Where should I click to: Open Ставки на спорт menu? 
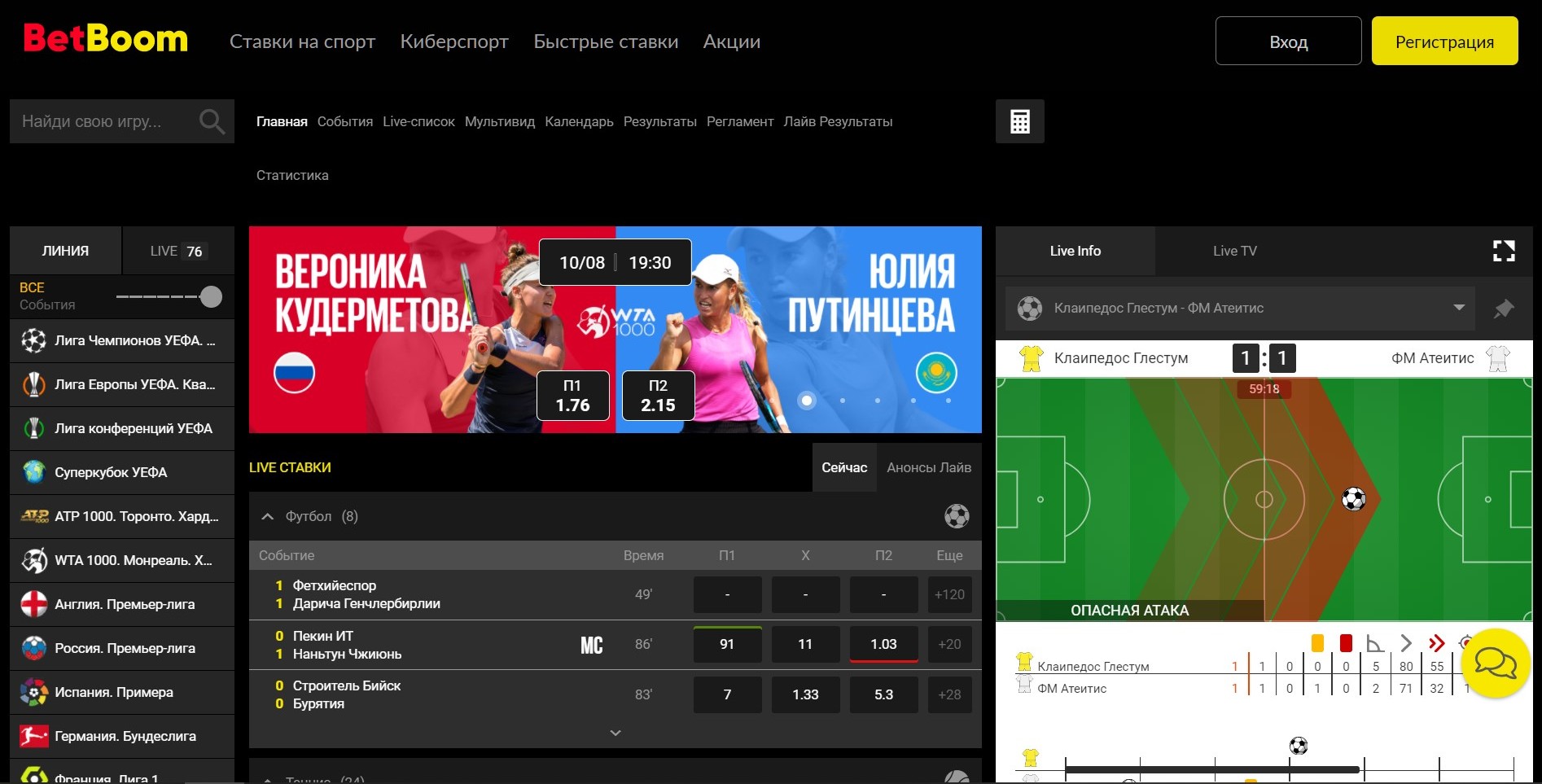[x=302, y=42]
